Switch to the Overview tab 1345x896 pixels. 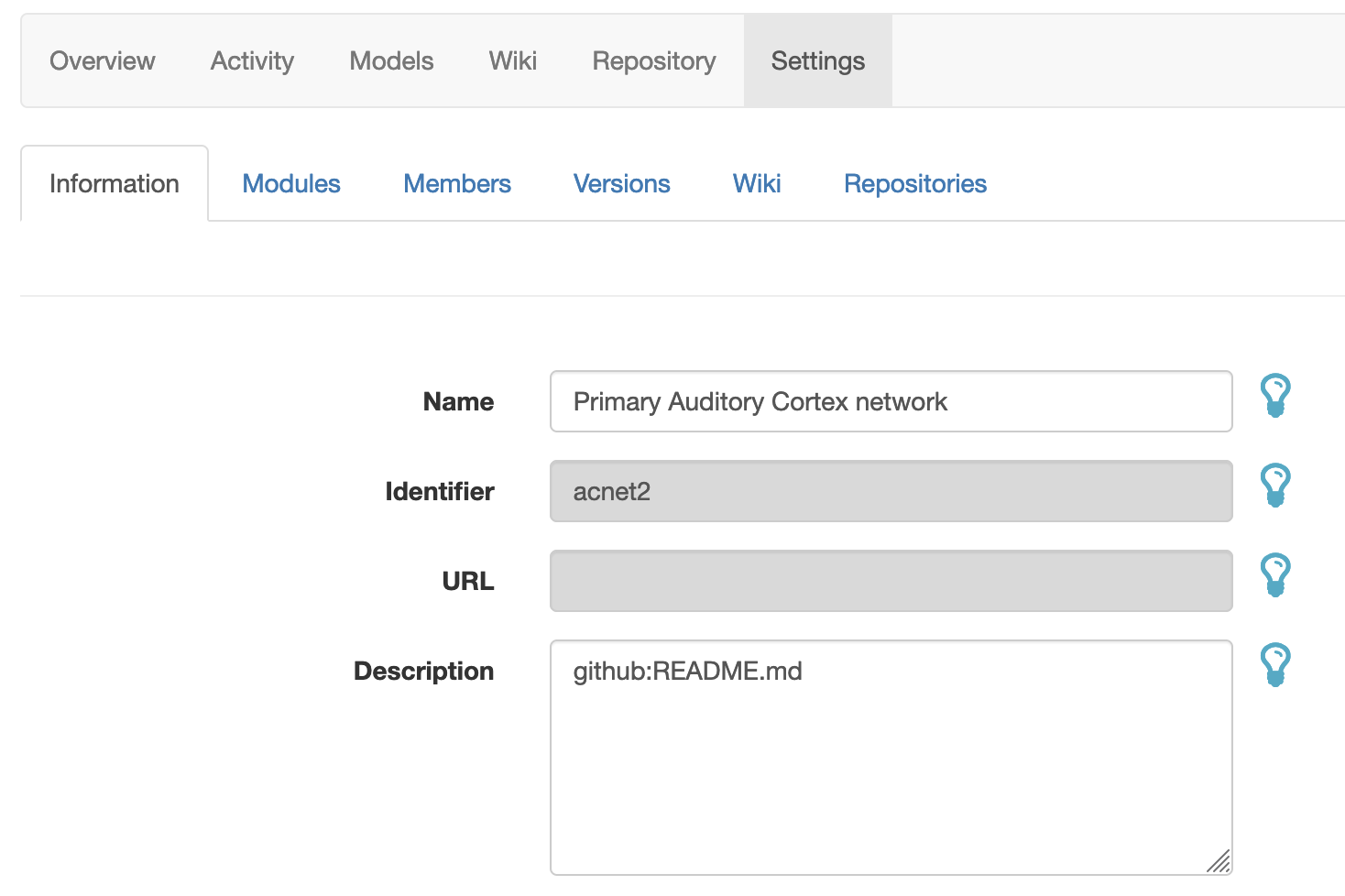102,60
